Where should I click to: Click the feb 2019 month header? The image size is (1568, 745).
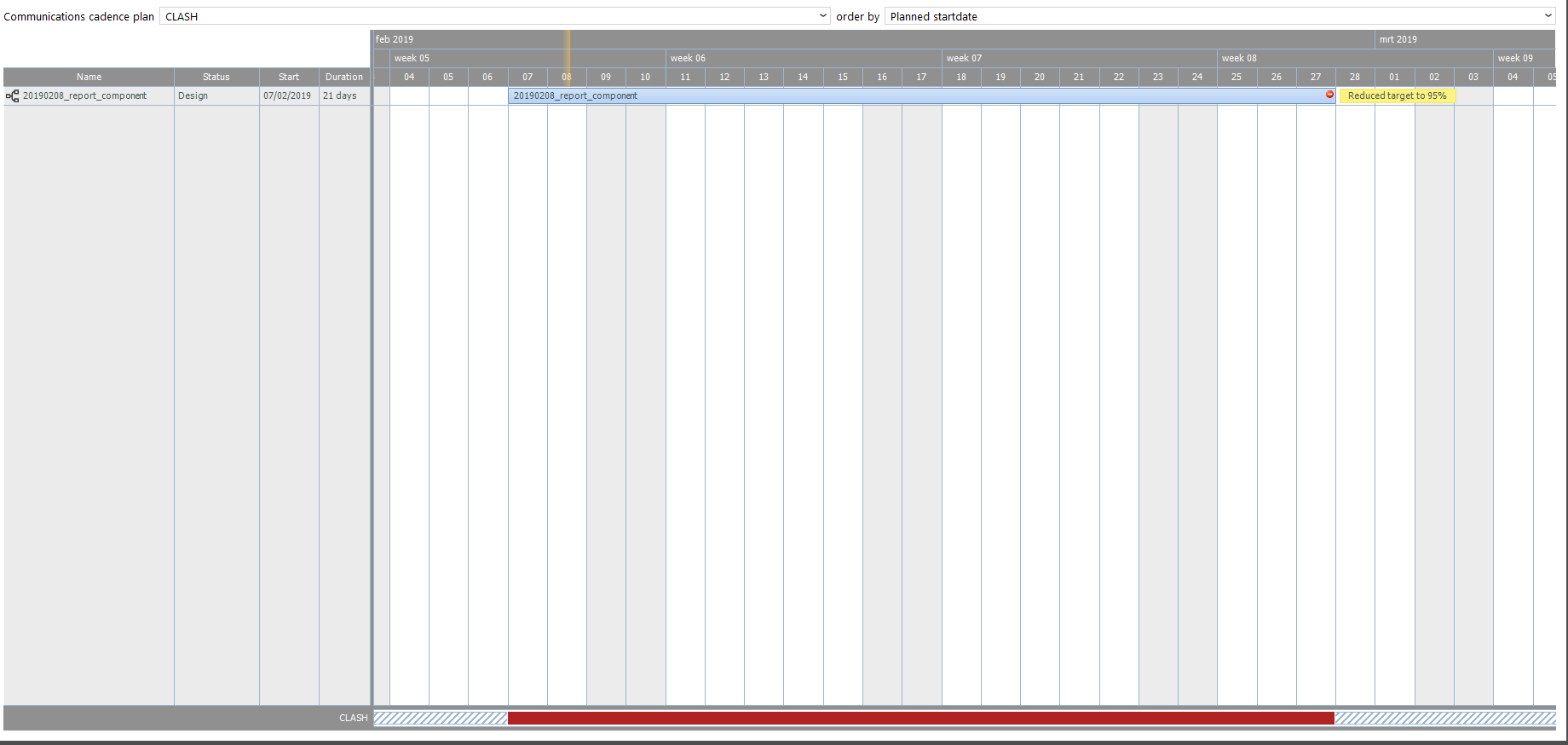click(395, 39)
